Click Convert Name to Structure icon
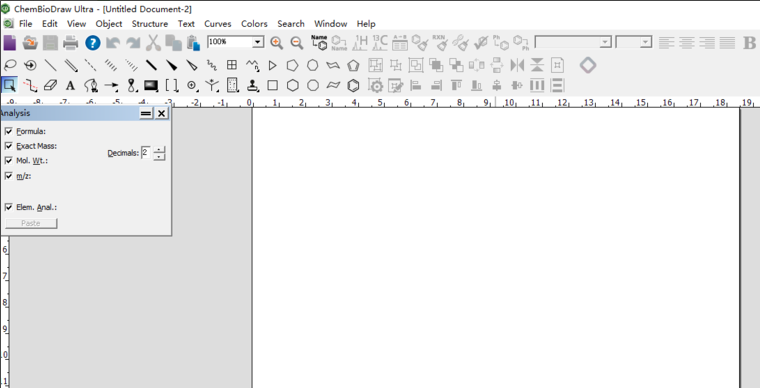 tap(319, 43)
